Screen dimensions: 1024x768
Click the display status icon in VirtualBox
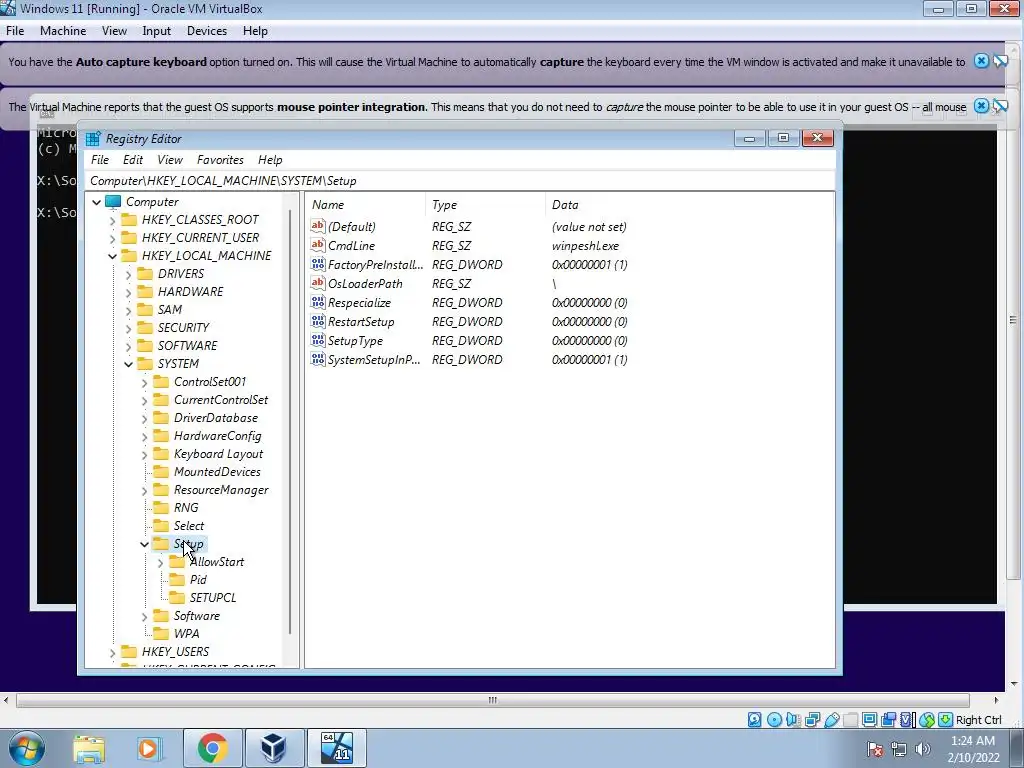869,720
